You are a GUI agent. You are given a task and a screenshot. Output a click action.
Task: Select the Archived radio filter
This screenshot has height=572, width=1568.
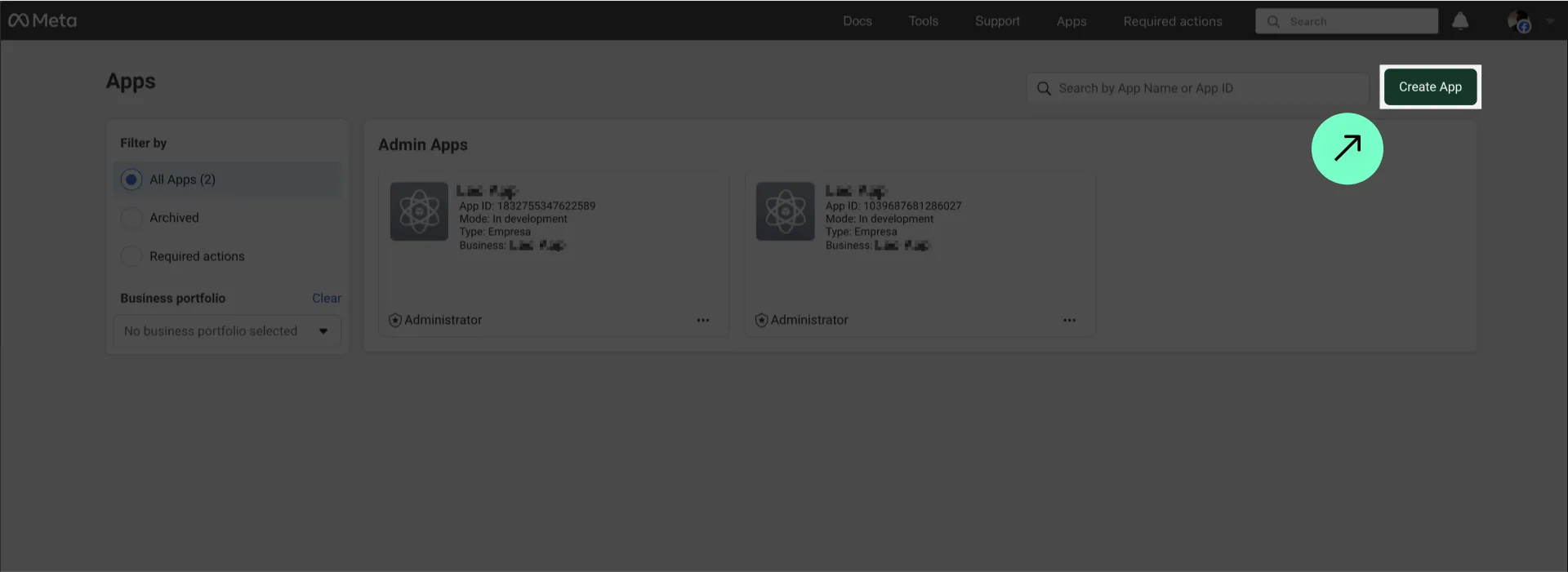pyautogui.click(x=131, y=218)
